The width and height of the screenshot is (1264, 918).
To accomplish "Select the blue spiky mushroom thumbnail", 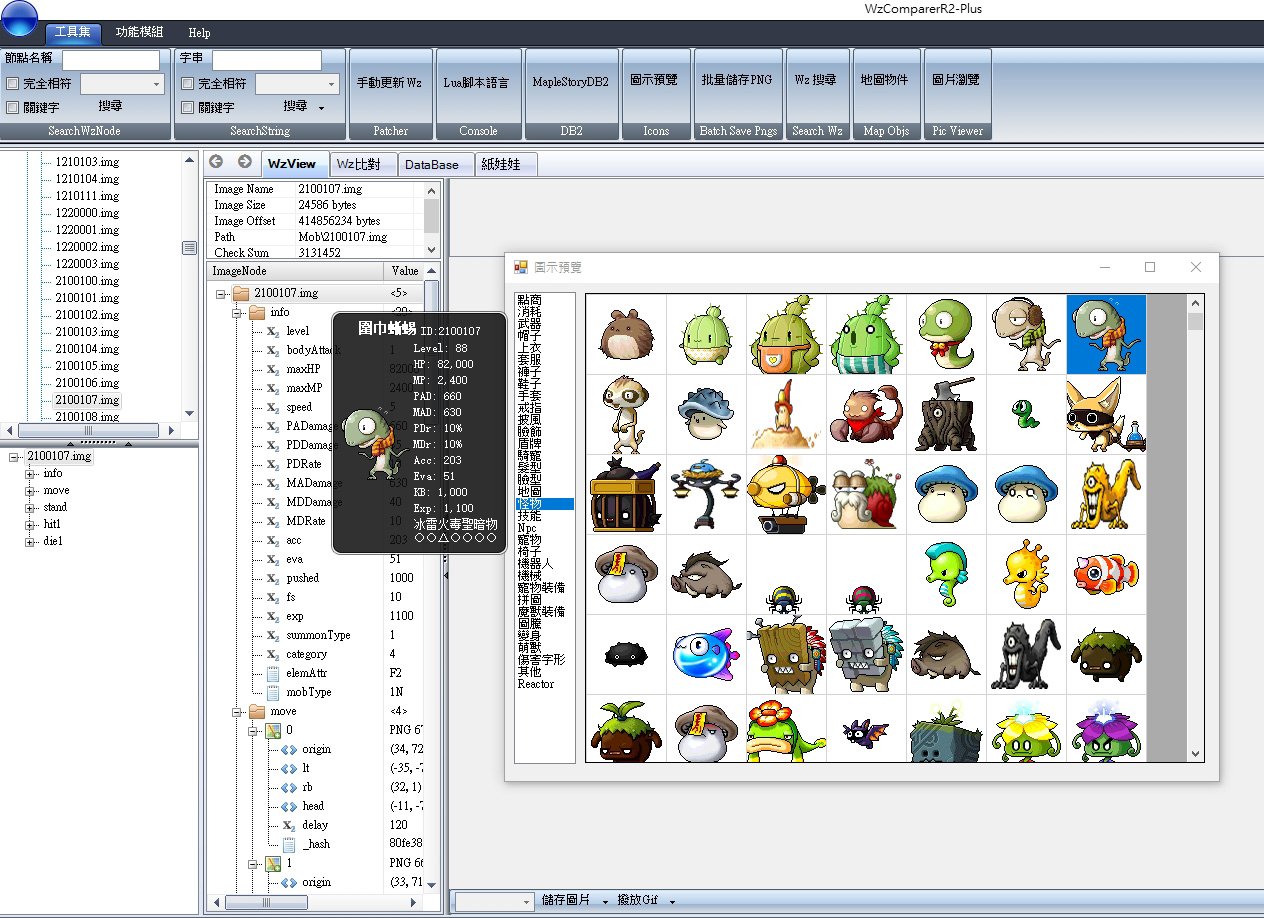I will 706,414.
